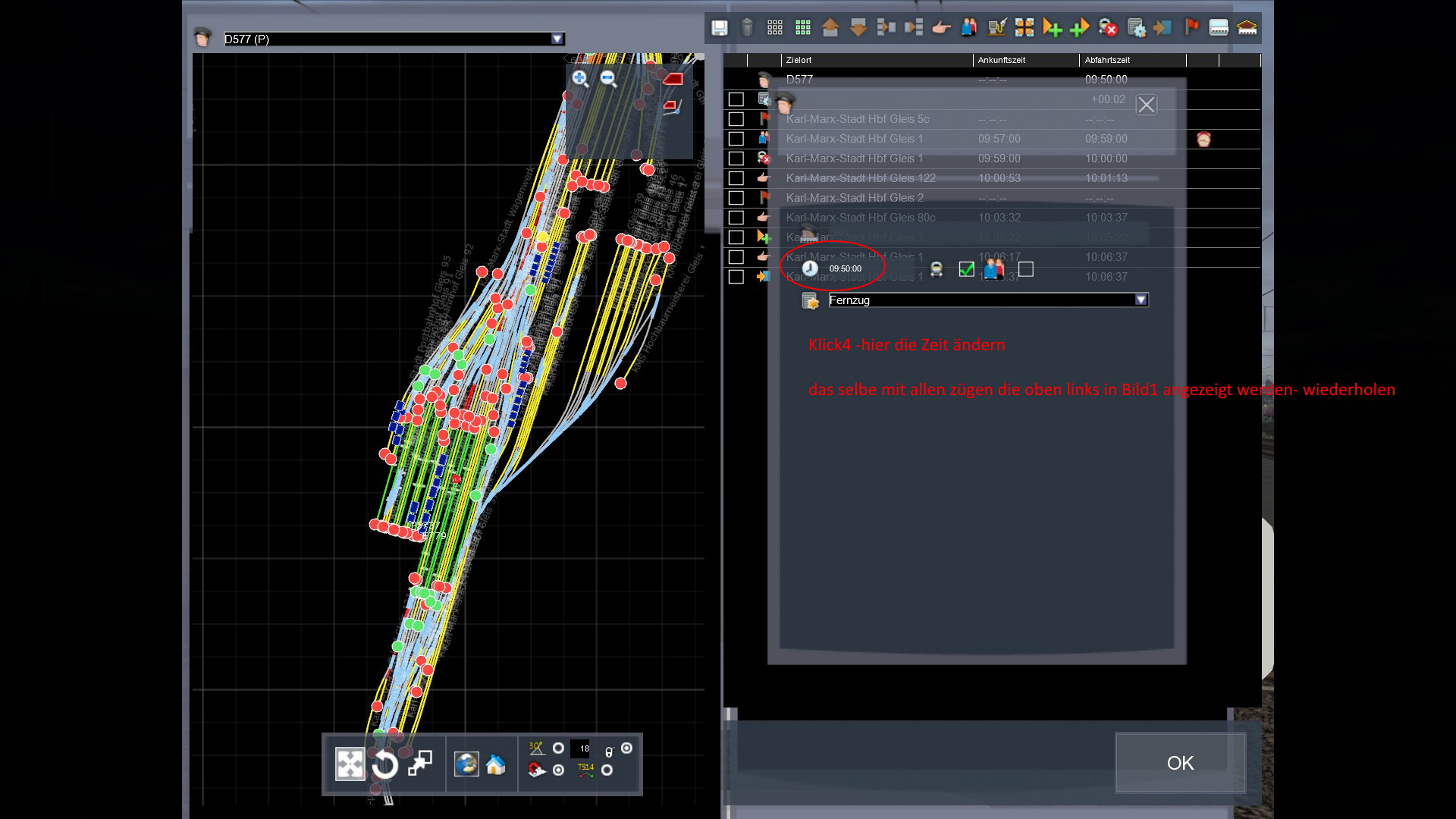This screenshot has height=819, width=1456.
Task: Click the red flag toolbar icon
Action: (1191, 28)
